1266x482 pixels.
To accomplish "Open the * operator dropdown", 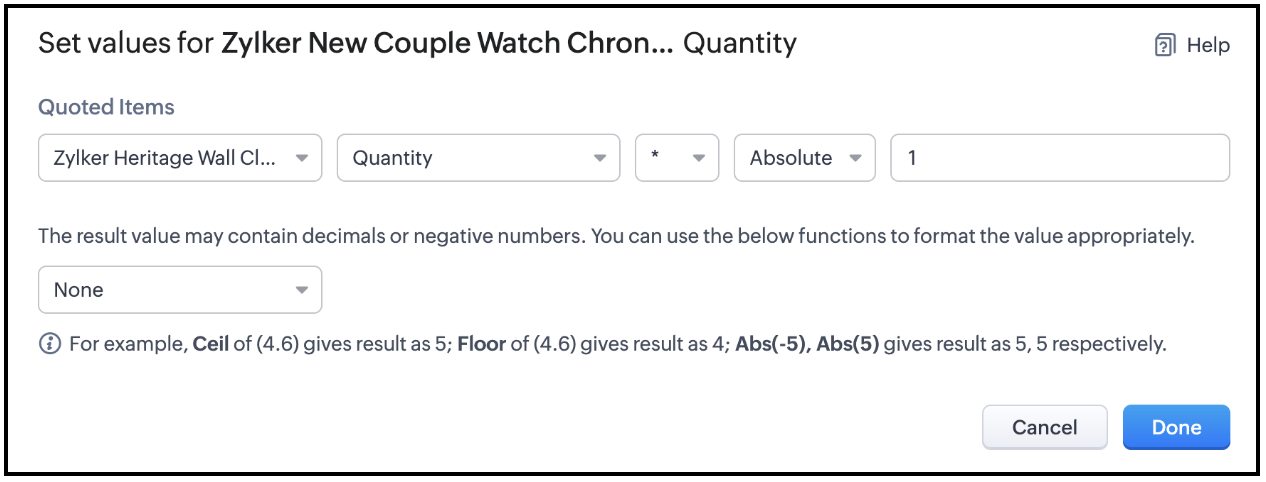I will [x=665, y=158].
